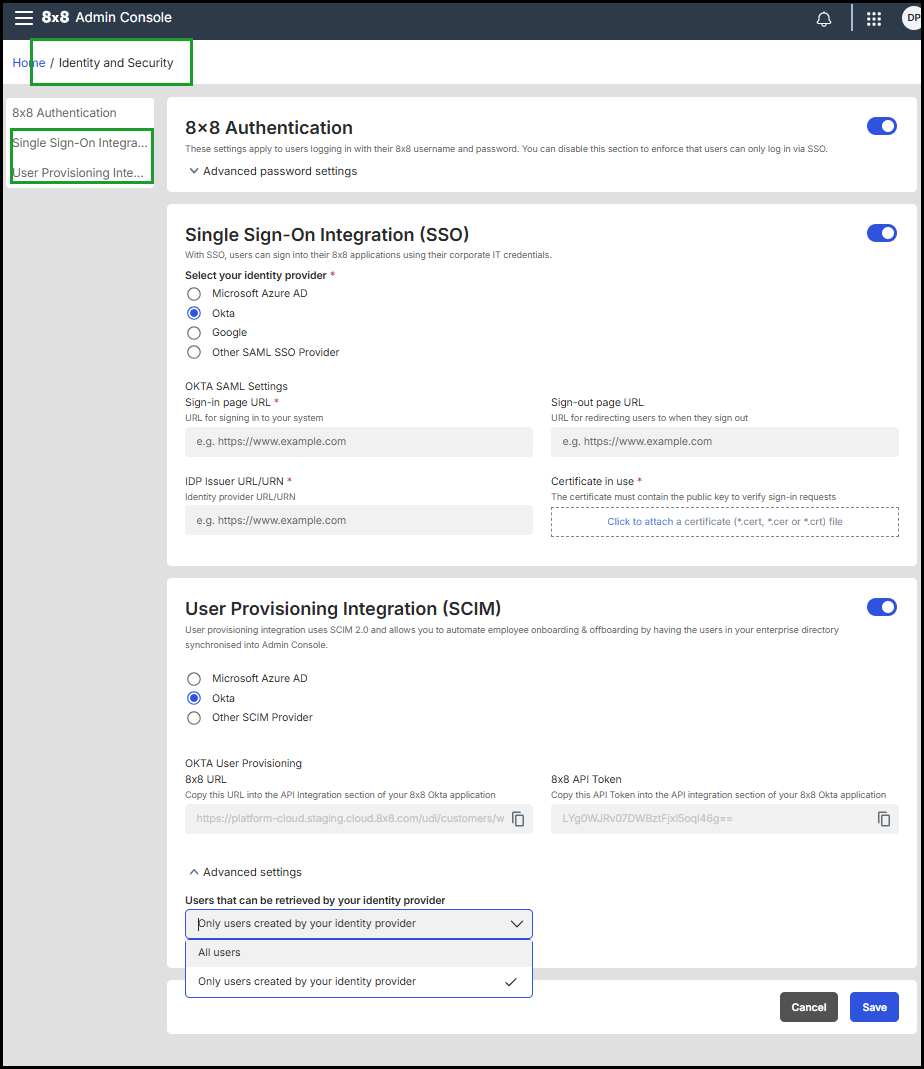Open 8x8 Authentication in the sidebar
Viewport: 924px width, 1069px height.
click(x=64, y=113)
